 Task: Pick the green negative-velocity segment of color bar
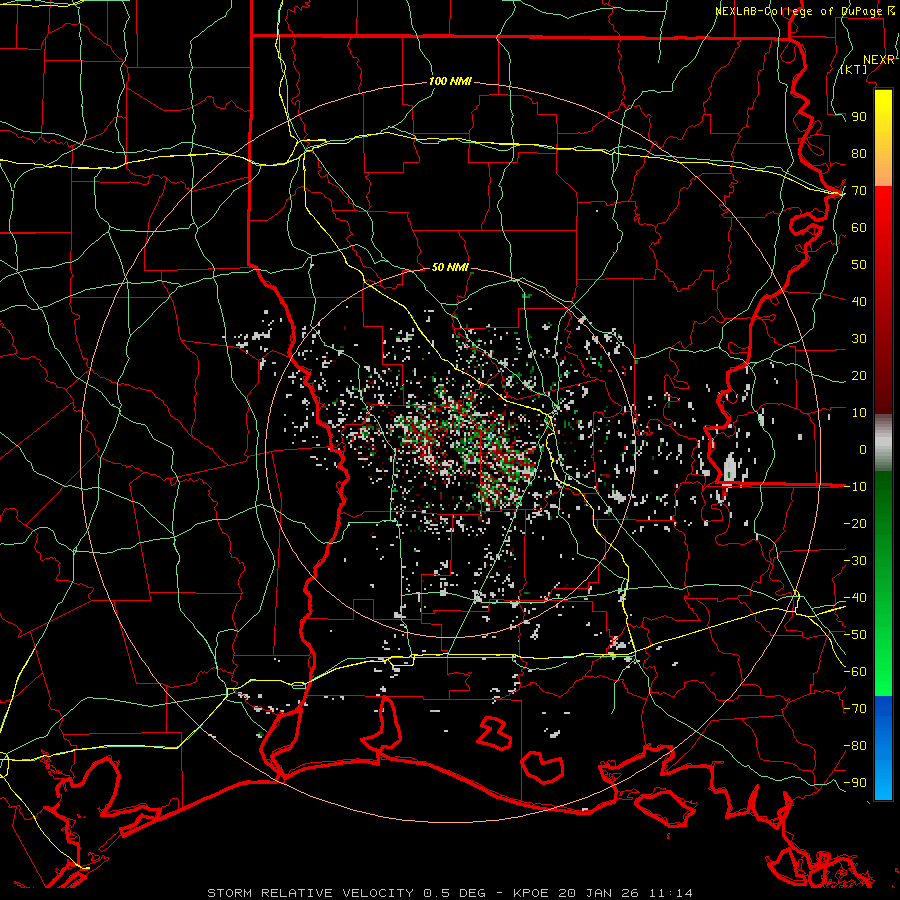click(x=883, y=583)
